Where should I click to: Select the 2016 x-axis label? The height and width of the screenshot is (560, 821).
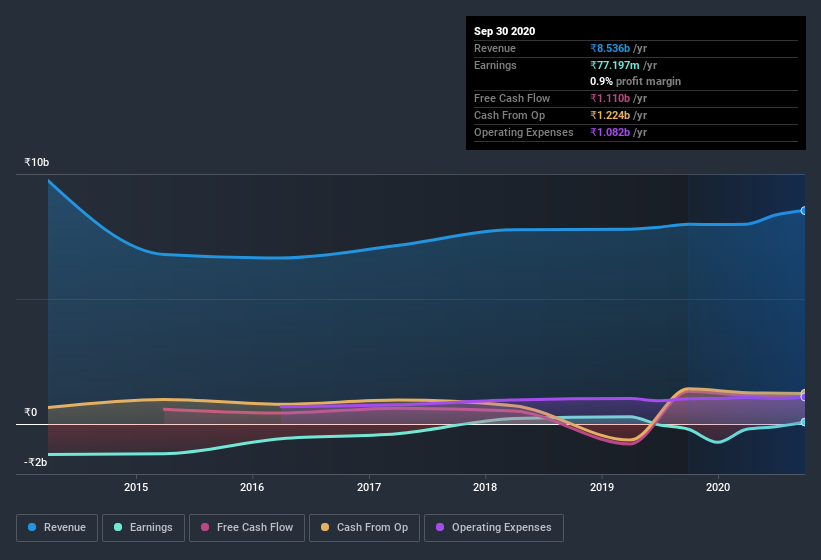click(252, 487)
